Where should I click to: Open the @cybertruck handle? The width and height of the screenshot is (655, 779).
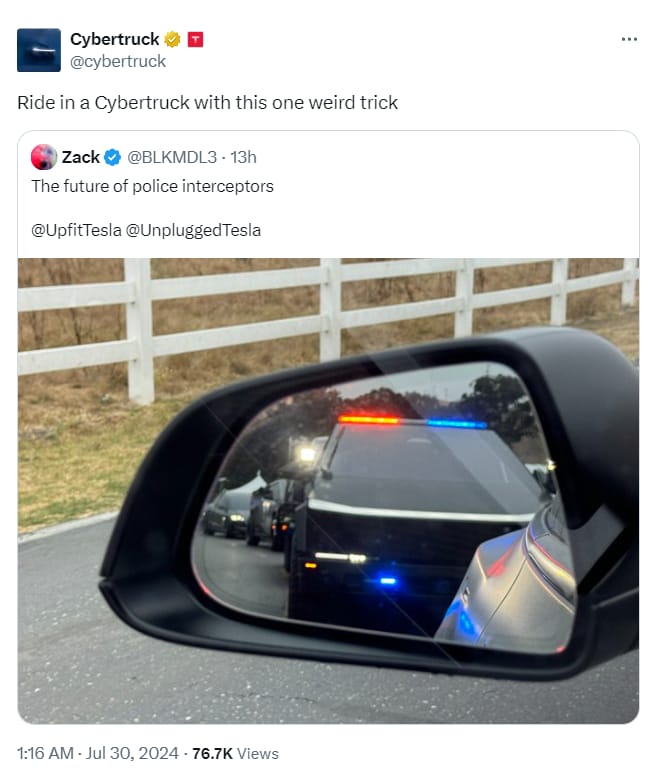coord(118,62)
